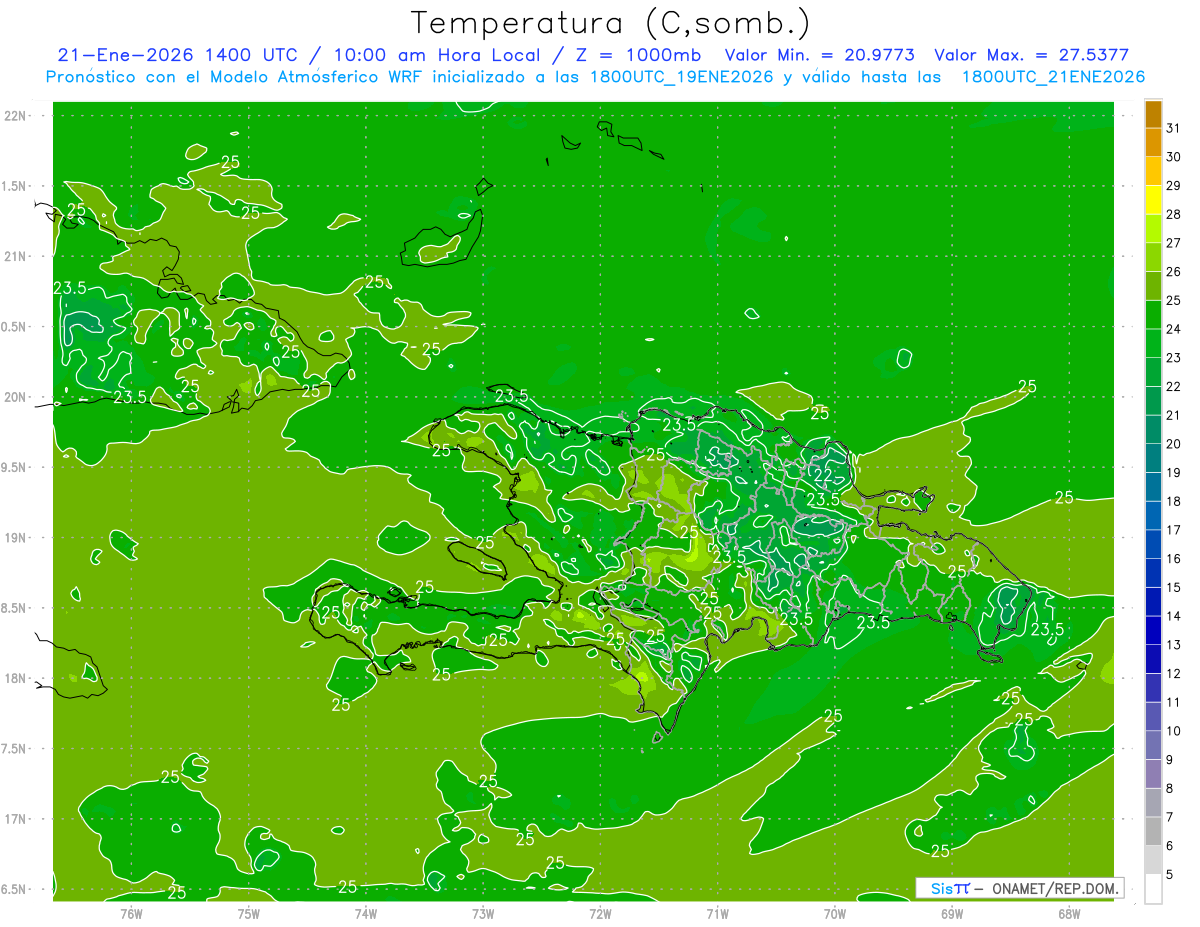Click the "27" color scale label
1200x927 pixels.
pyautogui.click(x=1174, y=243)
